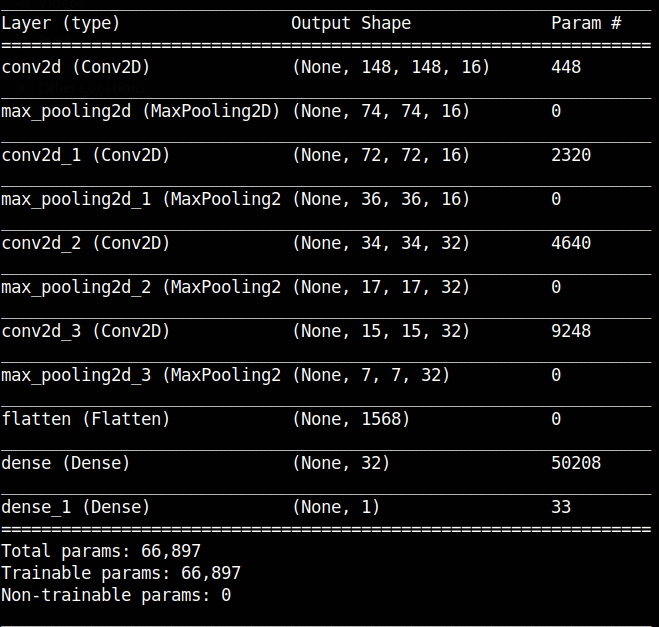
Task: Click the 'Param #' column header
Action: (x=586, y=24)
